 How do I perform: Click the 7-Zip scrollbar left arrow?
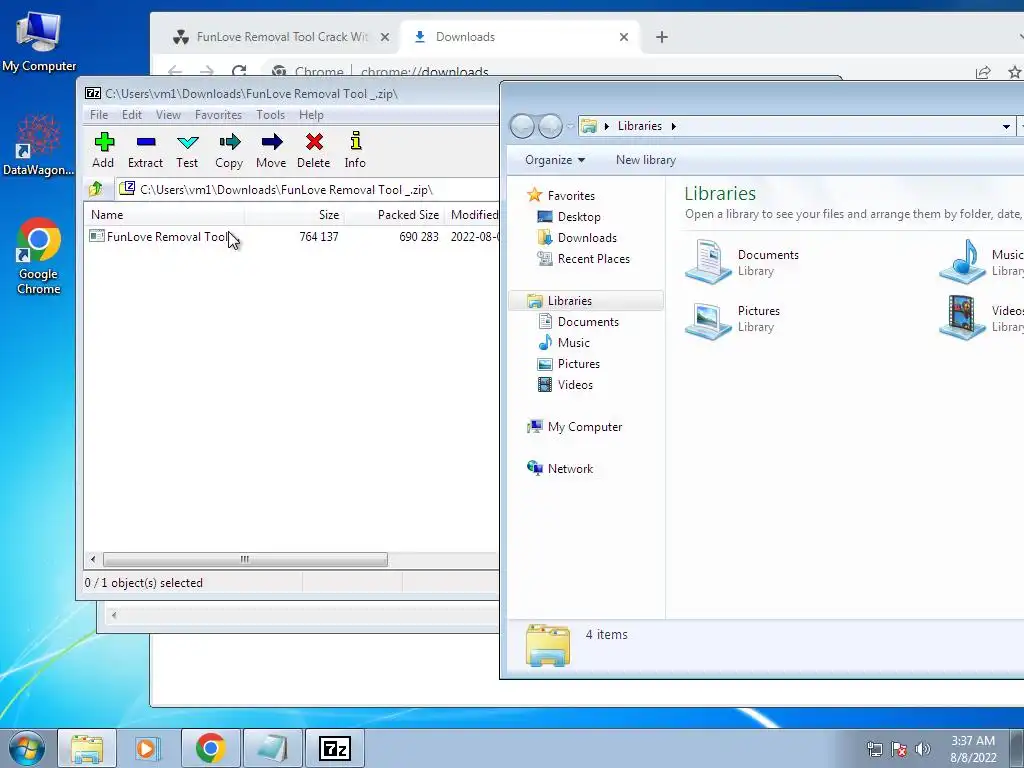[x=93, y=560]
